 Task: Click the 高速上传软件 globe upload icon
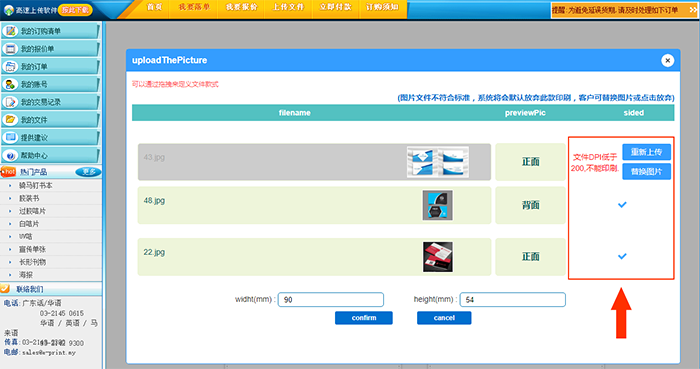[9, 10]
